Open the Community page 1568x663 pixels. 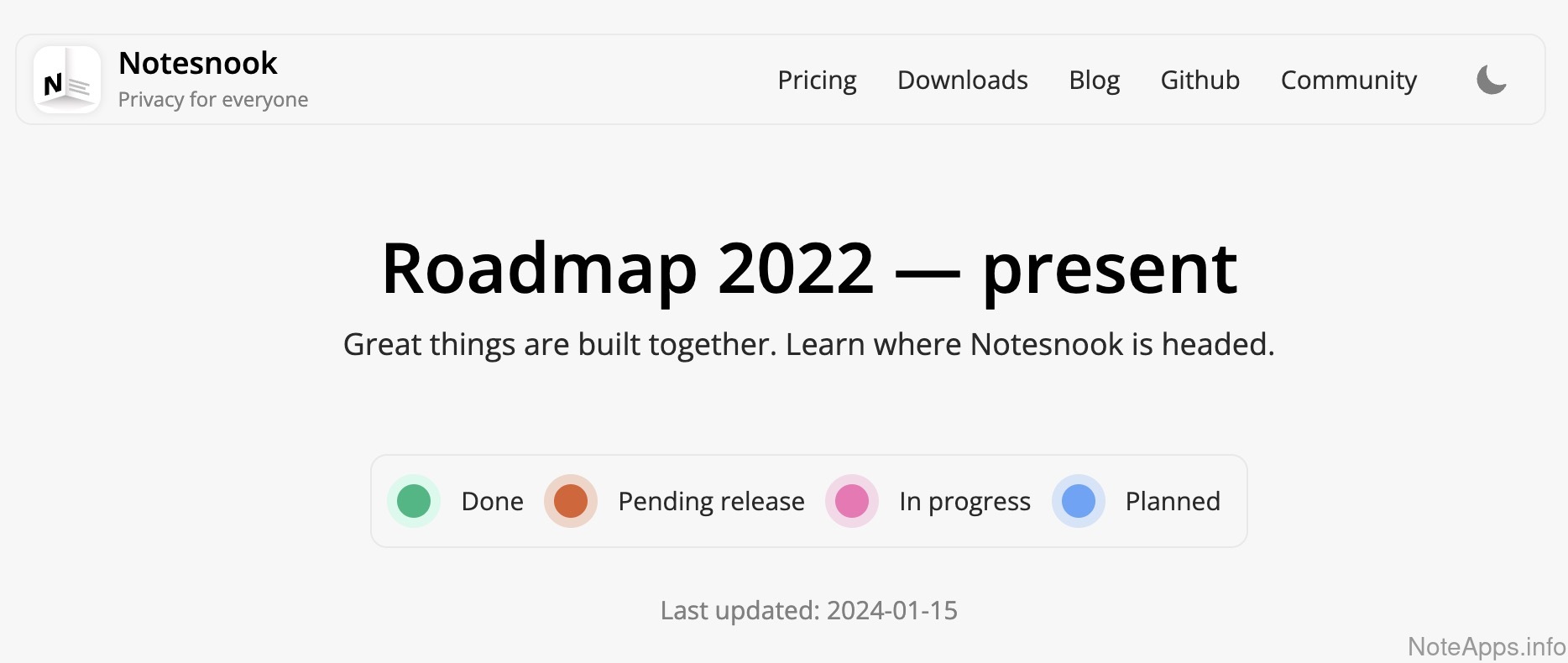point(1348,80)
